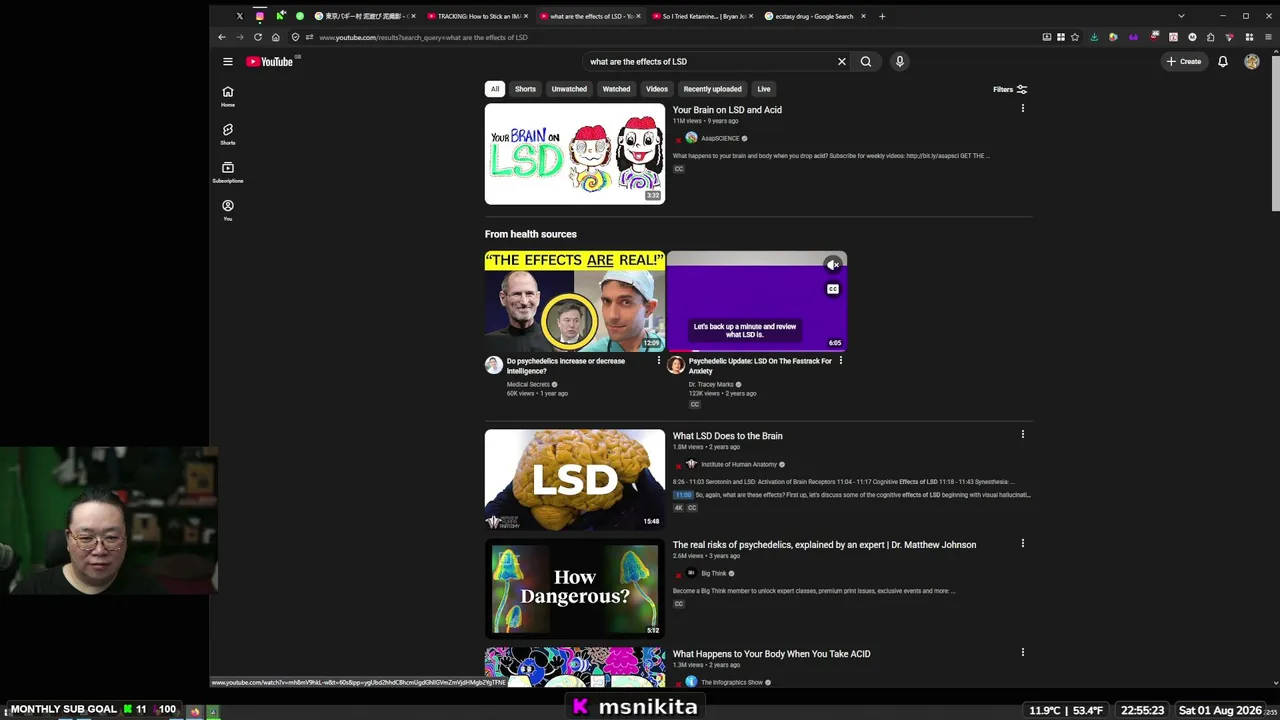Open What LSD Does to the Brain title
1280x720 pixels.
pyautogui.click(x=728, y=436)
